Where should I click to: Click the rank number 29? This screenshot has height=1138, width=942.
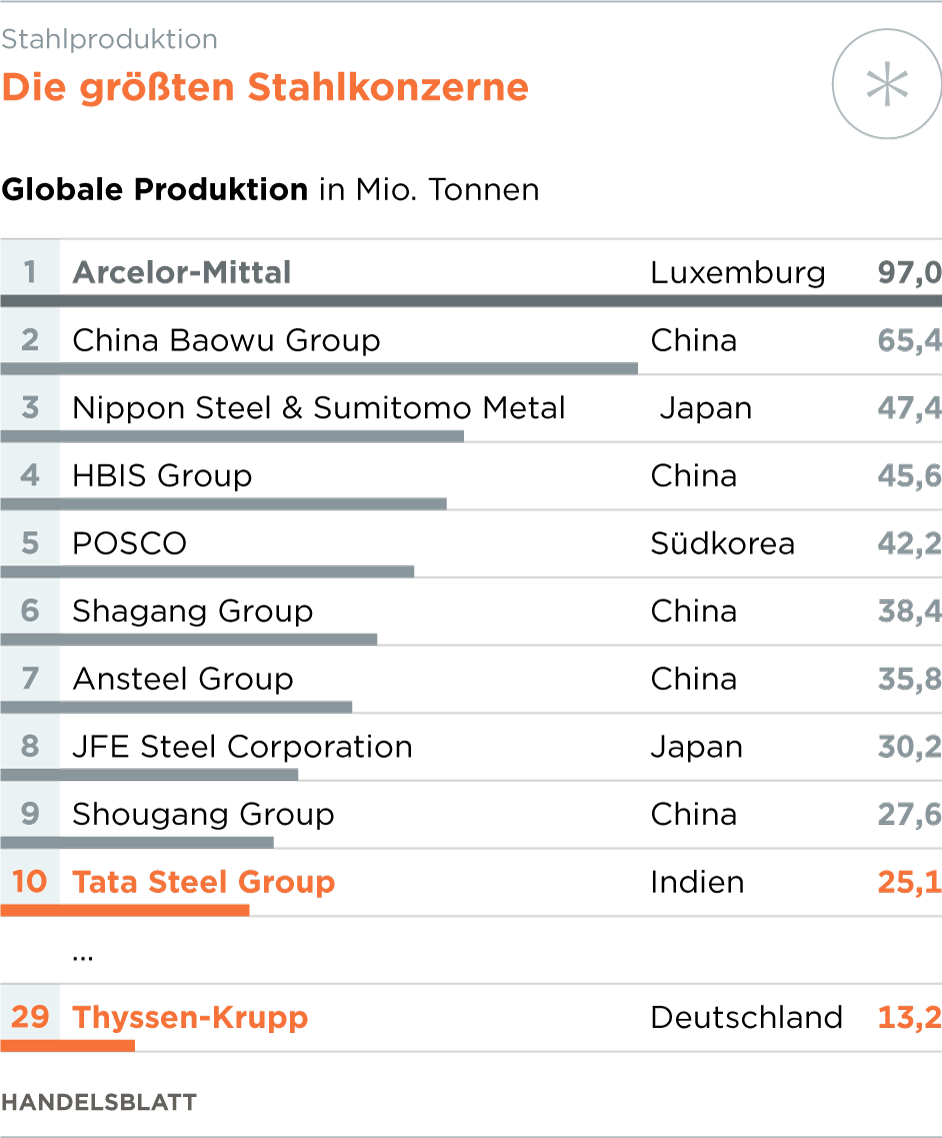[x=30, y=1017]
